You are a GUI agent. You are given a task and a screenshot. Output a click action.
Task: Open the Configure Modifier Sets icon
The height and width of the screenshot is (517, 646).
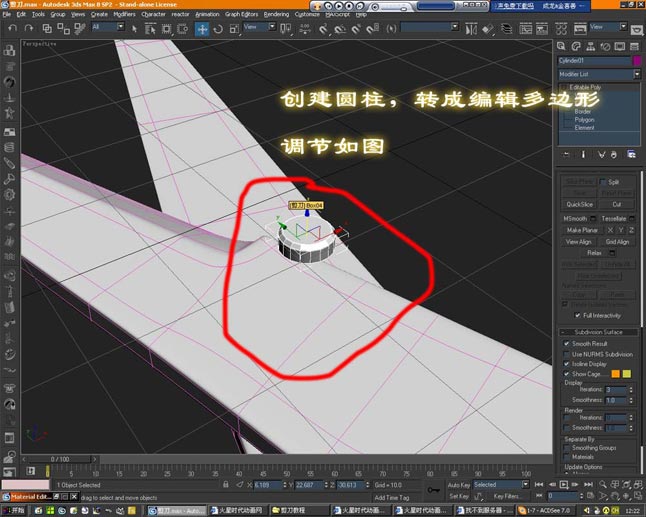[x=631, y=154]
